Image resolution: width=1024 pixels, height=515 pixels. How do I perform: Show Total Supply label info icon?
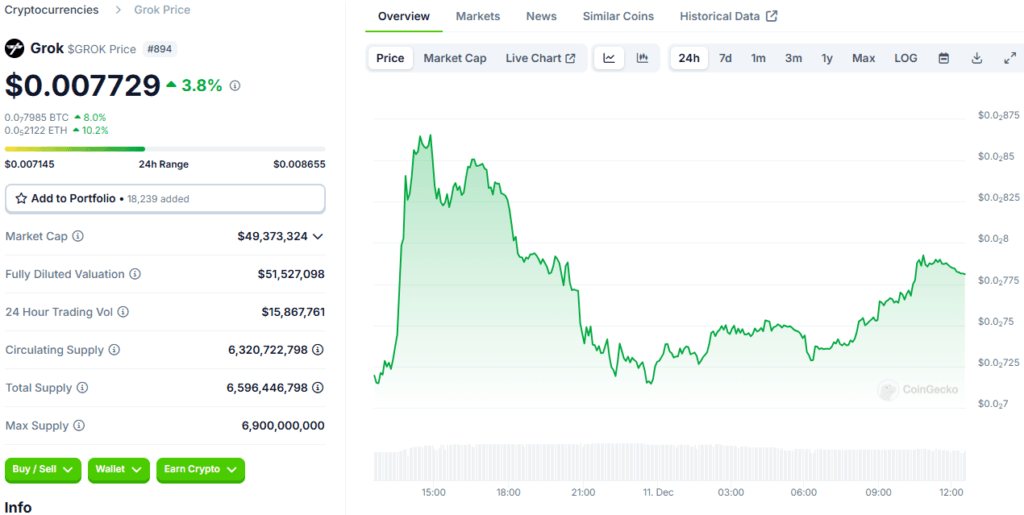click(x=82, y=388)
